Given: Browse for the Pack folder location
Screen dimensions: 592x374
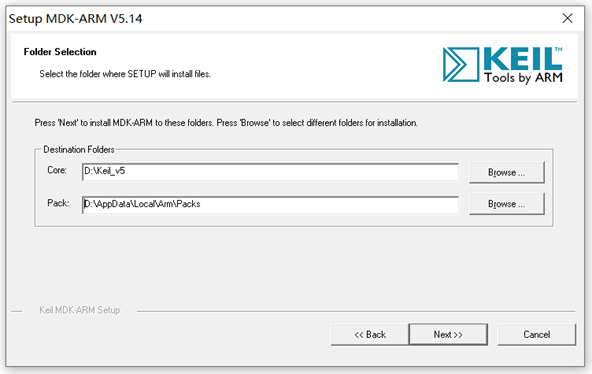Looking at the screenshot, I should 507,204.
